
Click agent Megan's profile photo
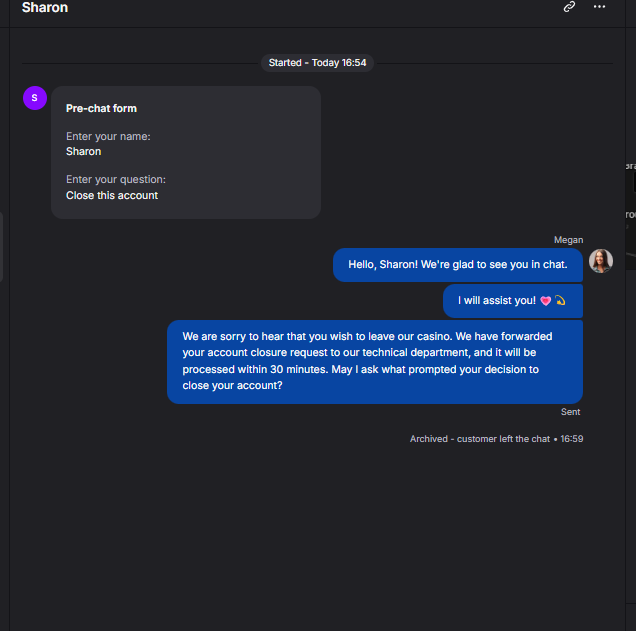(x=601, y=261)
